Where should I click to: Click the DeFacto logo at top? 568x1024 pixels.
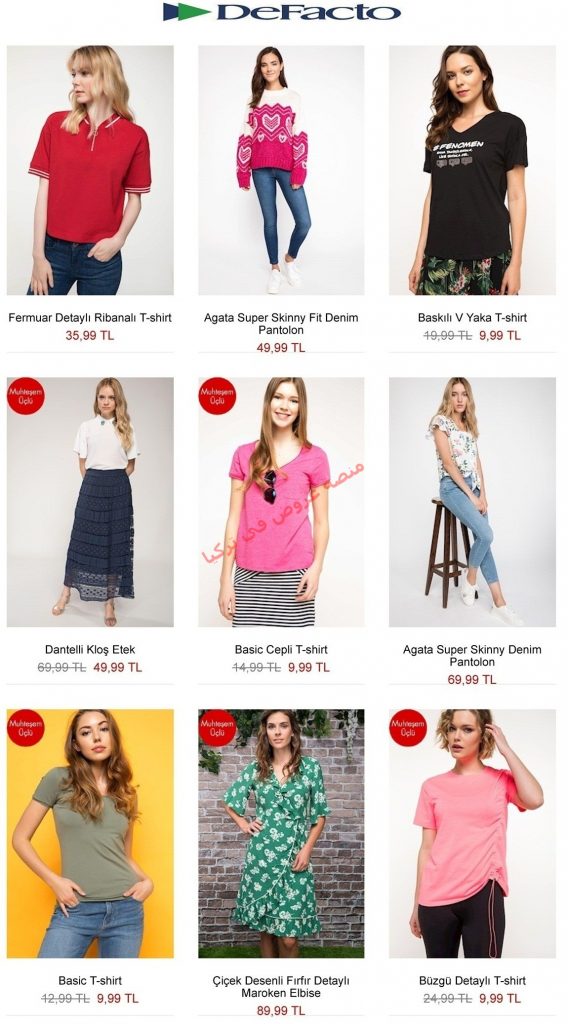click(x=282, y=12)
